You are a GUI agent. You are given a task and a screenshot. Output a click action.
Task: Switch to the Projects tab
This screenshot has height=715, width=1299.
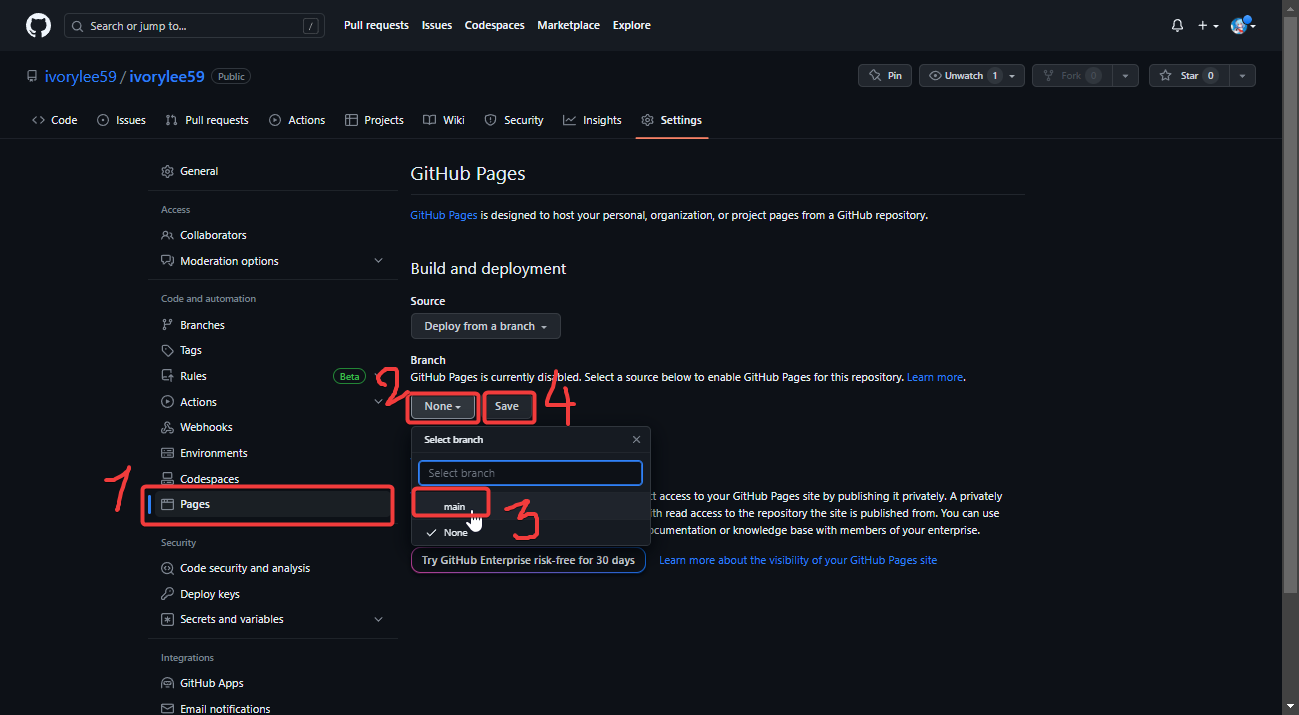coord(374,120)
